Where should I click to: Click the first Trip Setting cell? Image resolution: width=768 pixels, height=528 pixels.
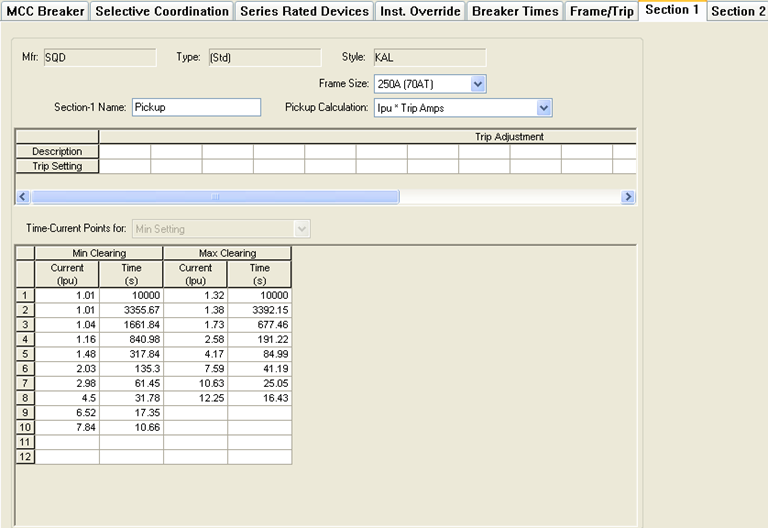(x=124, y=166)
